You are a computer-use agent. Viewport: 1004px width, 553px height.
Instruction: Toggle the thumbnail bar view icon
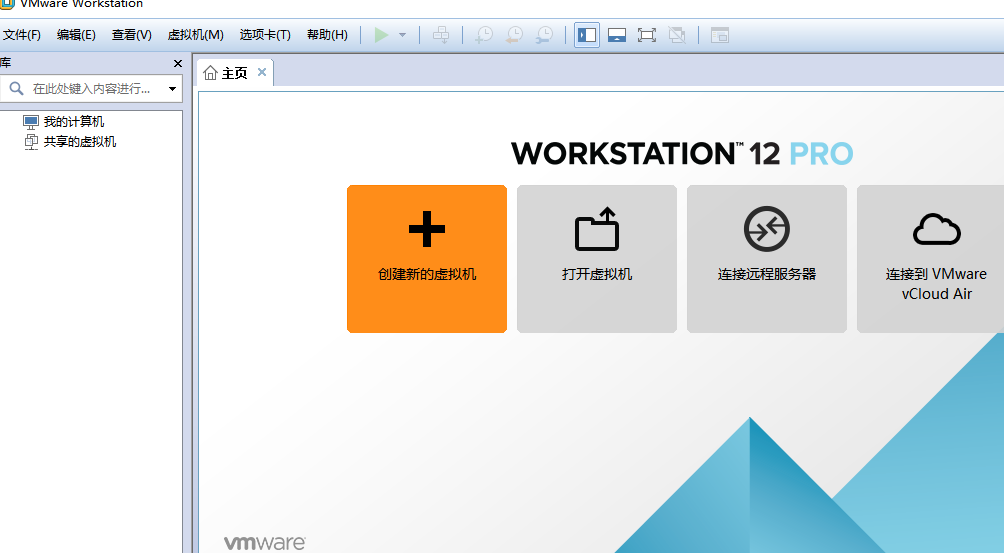617,35
